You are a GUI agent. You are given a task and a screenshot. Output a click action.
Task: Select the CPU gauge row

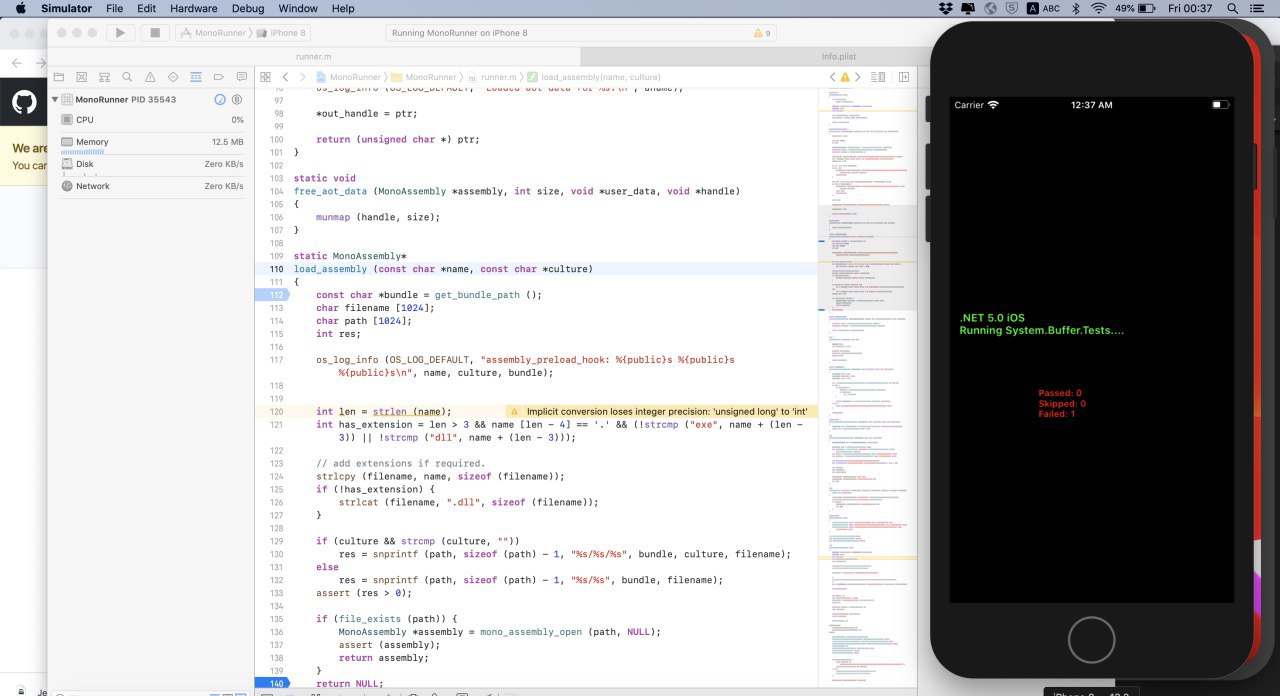tap(151, 120)
